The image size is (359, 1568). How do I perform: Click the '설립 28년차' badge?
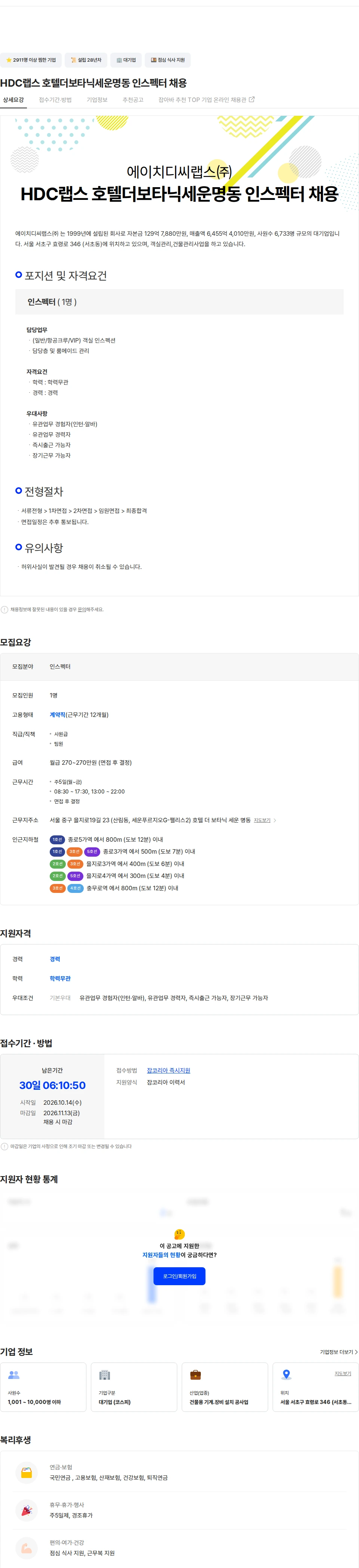[x=86, y=60]
